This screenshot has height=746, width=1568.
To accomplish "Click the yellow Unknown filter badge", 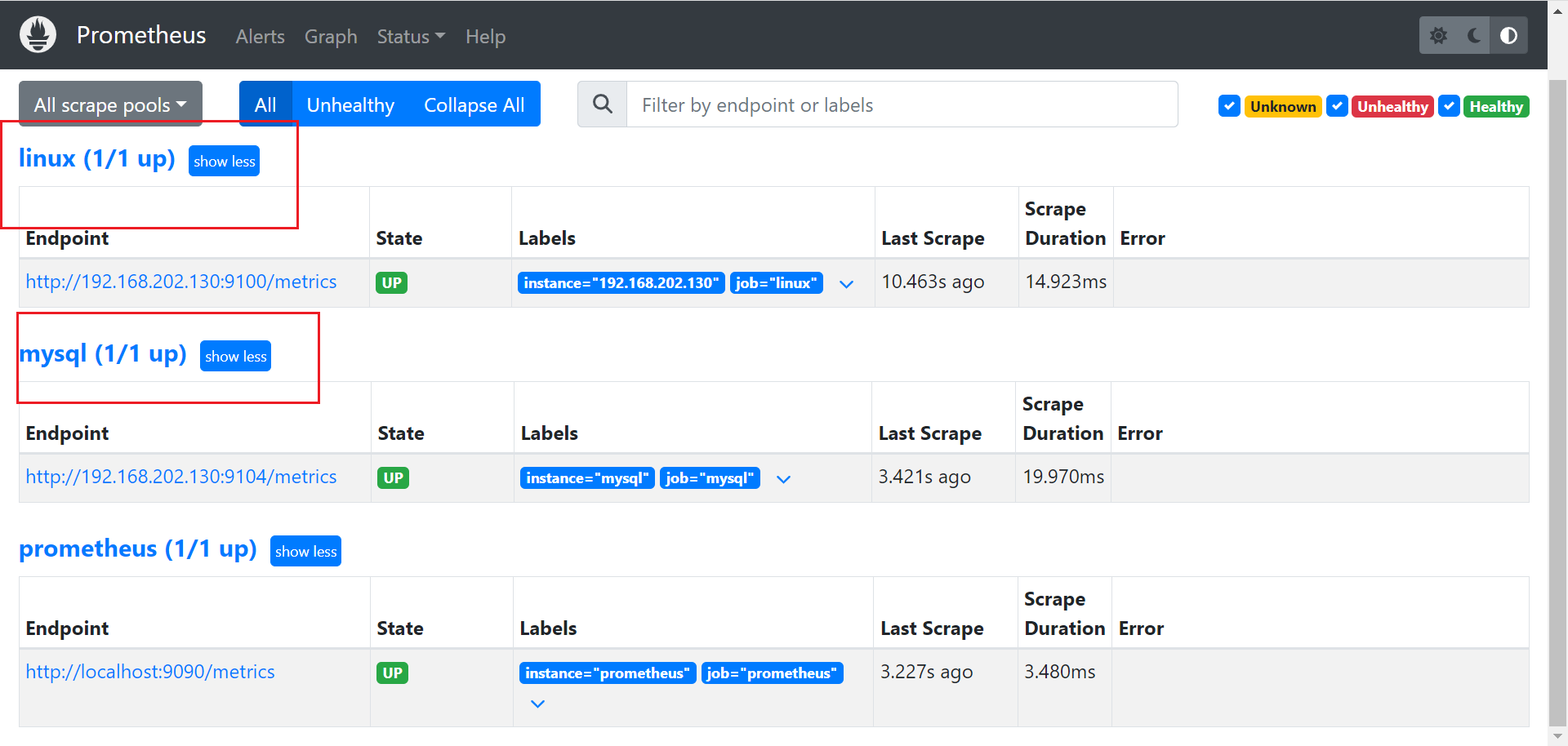I will 1283,107.
